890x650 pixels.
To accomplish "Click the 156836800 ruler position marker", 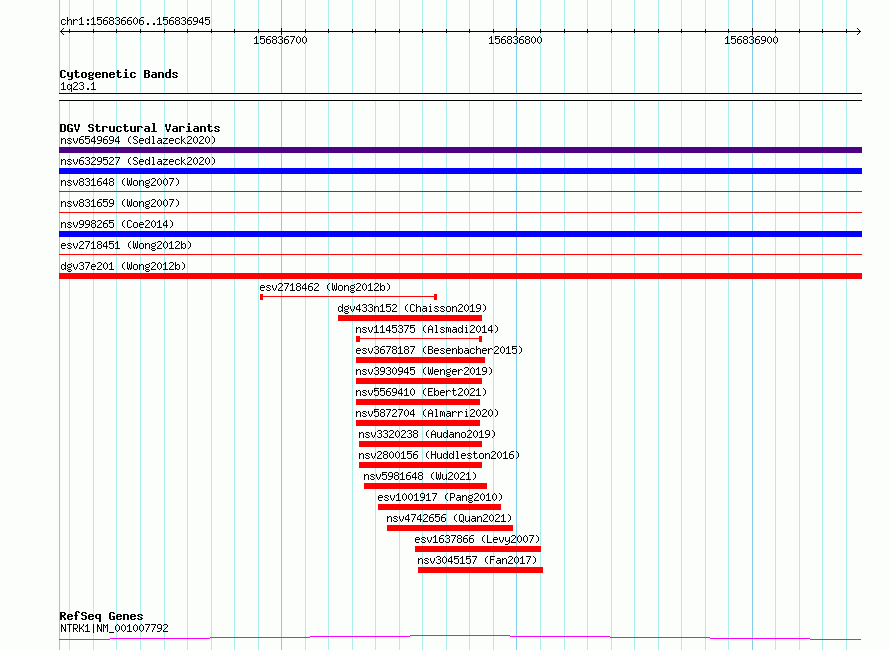I will 515,40.
